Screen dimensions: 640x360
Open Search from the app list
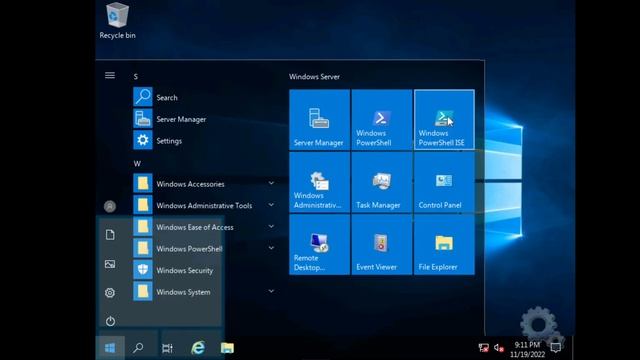point(204,97)
